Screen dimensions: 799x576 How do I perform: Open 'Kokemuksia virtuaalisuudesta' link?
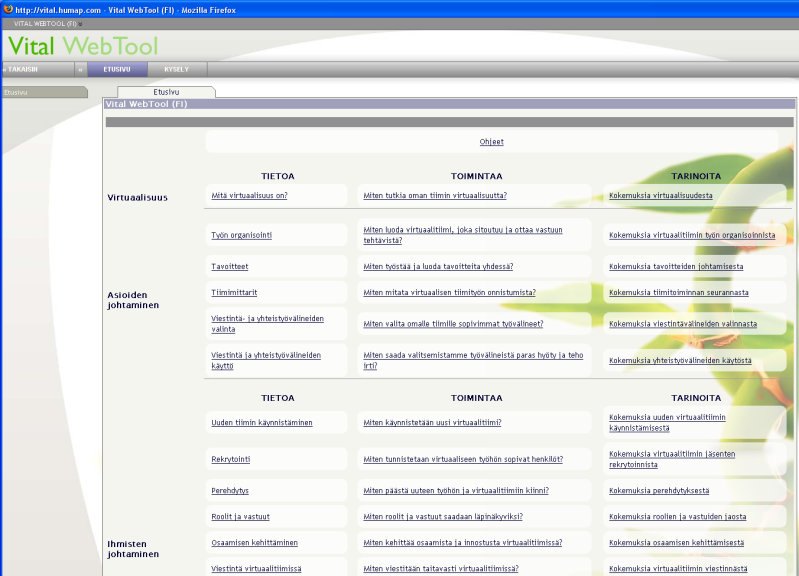click(660, 195)
